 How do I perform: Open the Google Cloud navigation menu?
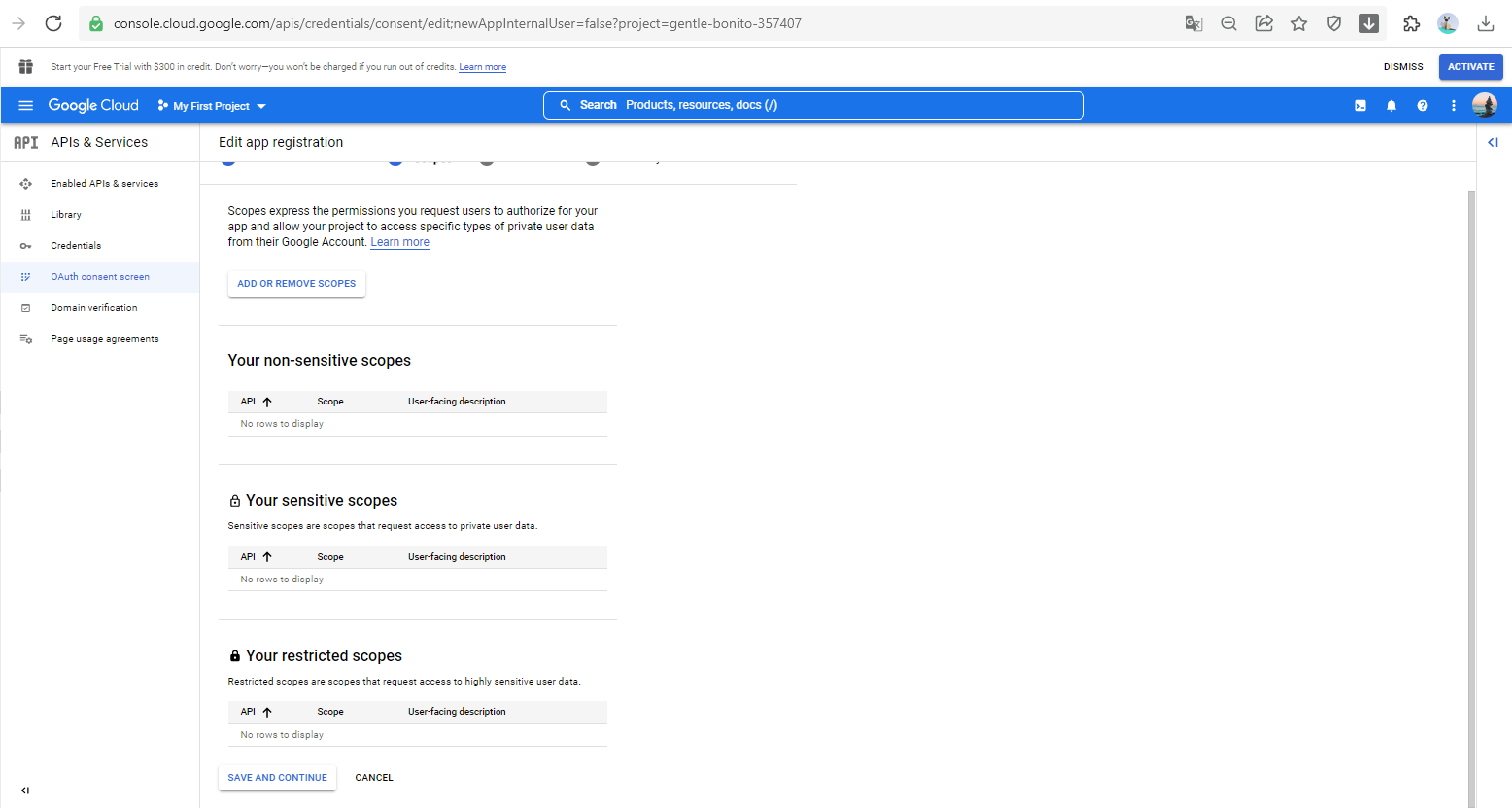[x=26, y=105]
